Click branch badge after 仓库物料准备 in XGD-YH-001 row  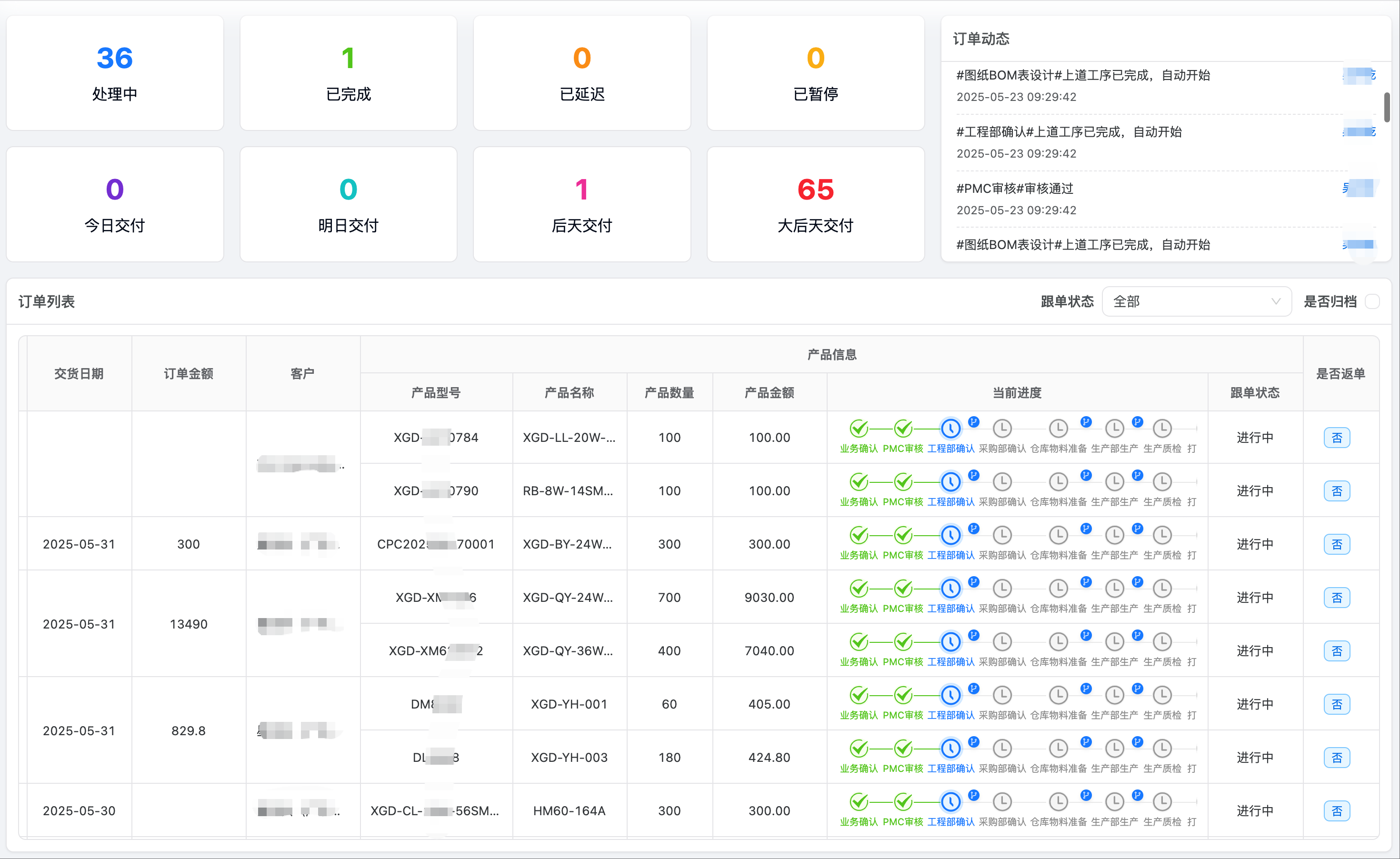point(1086,689)
